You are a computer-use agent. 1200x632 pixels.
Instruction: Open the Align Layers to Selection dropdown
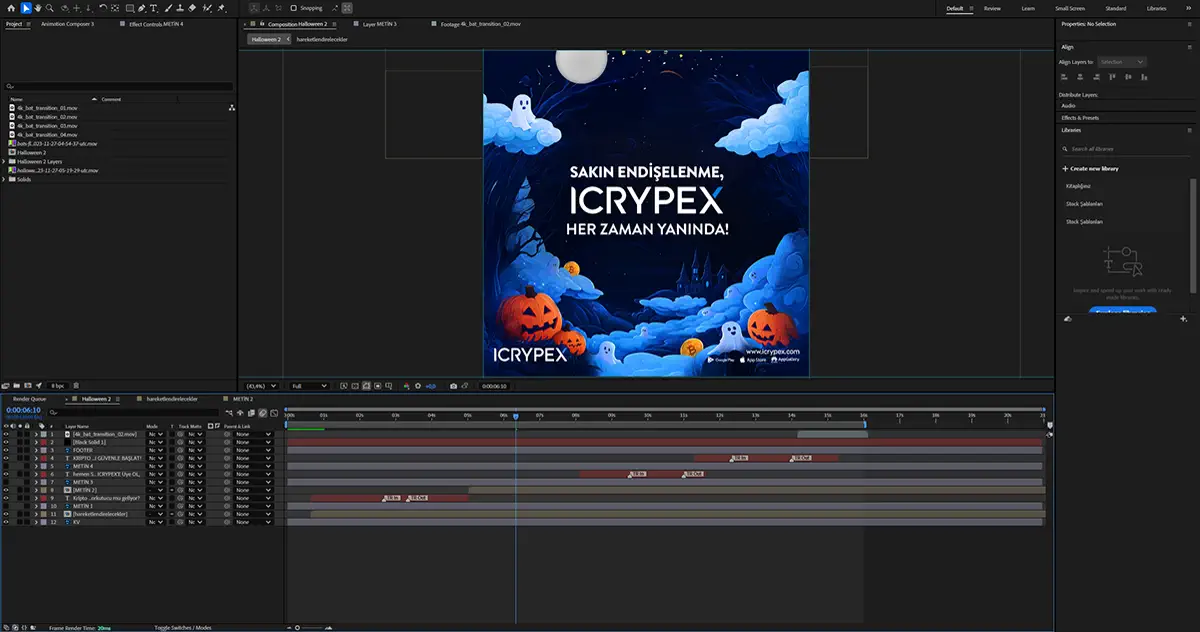point(1122,62)
